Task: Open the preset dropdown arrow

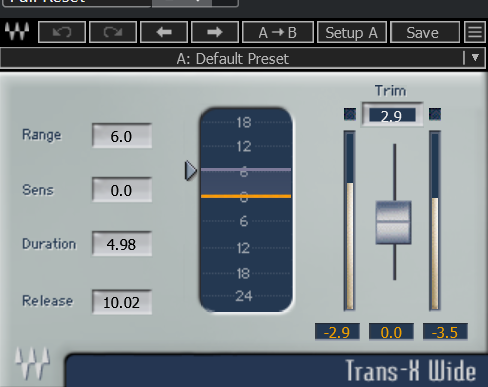Action: click(475, 58)
